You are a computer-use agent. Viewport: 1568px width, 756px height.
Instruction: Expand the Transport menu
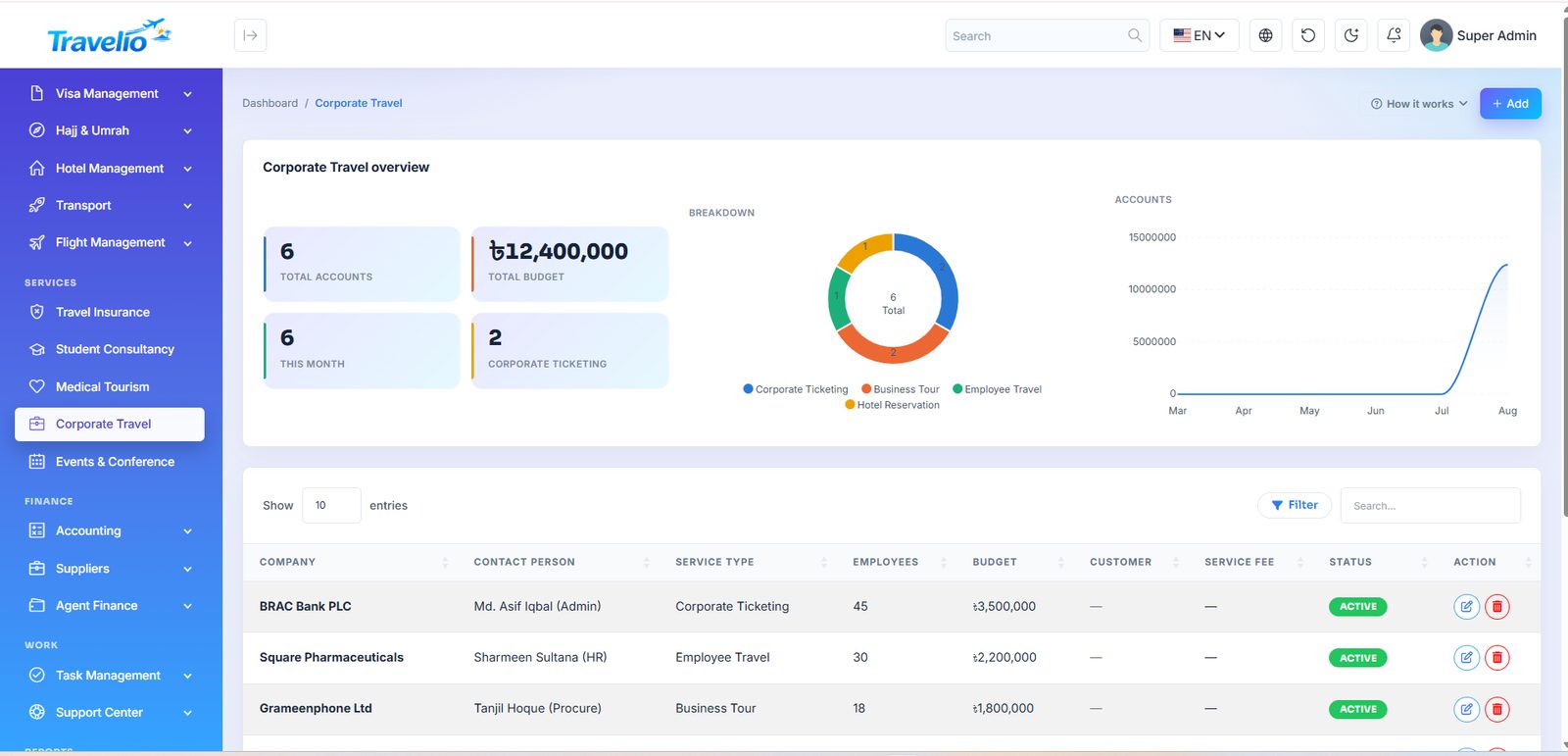click(111, 205)
